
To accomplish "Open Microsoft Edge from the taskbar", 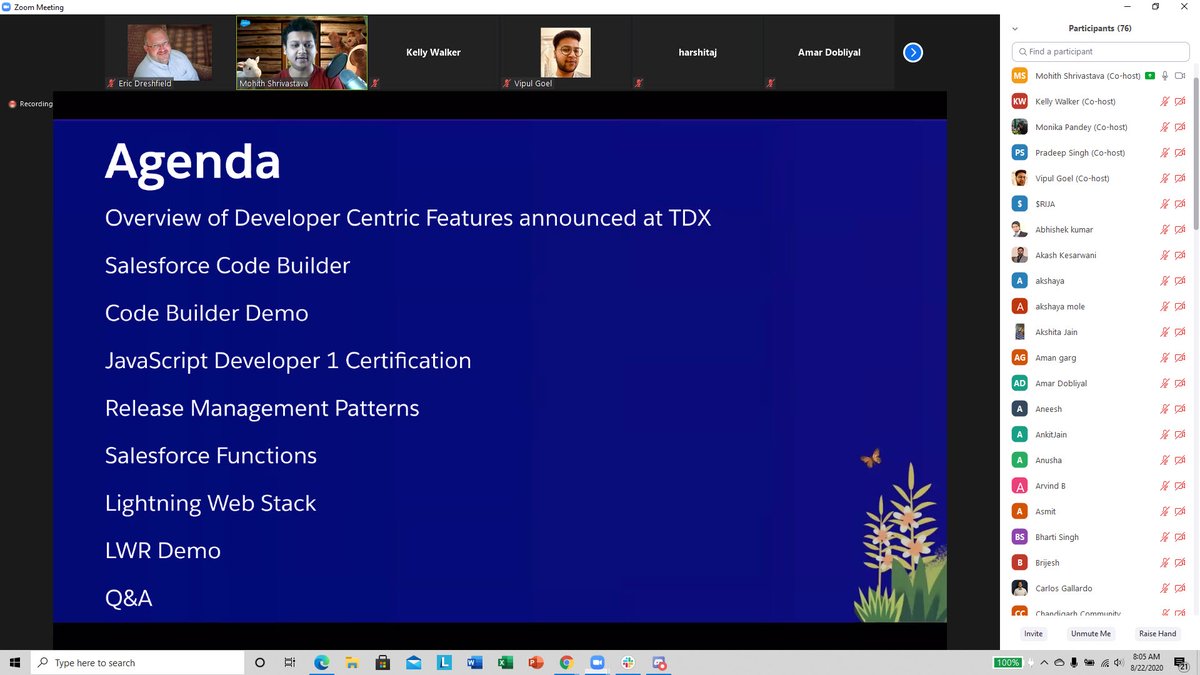I will click(322, 662).
